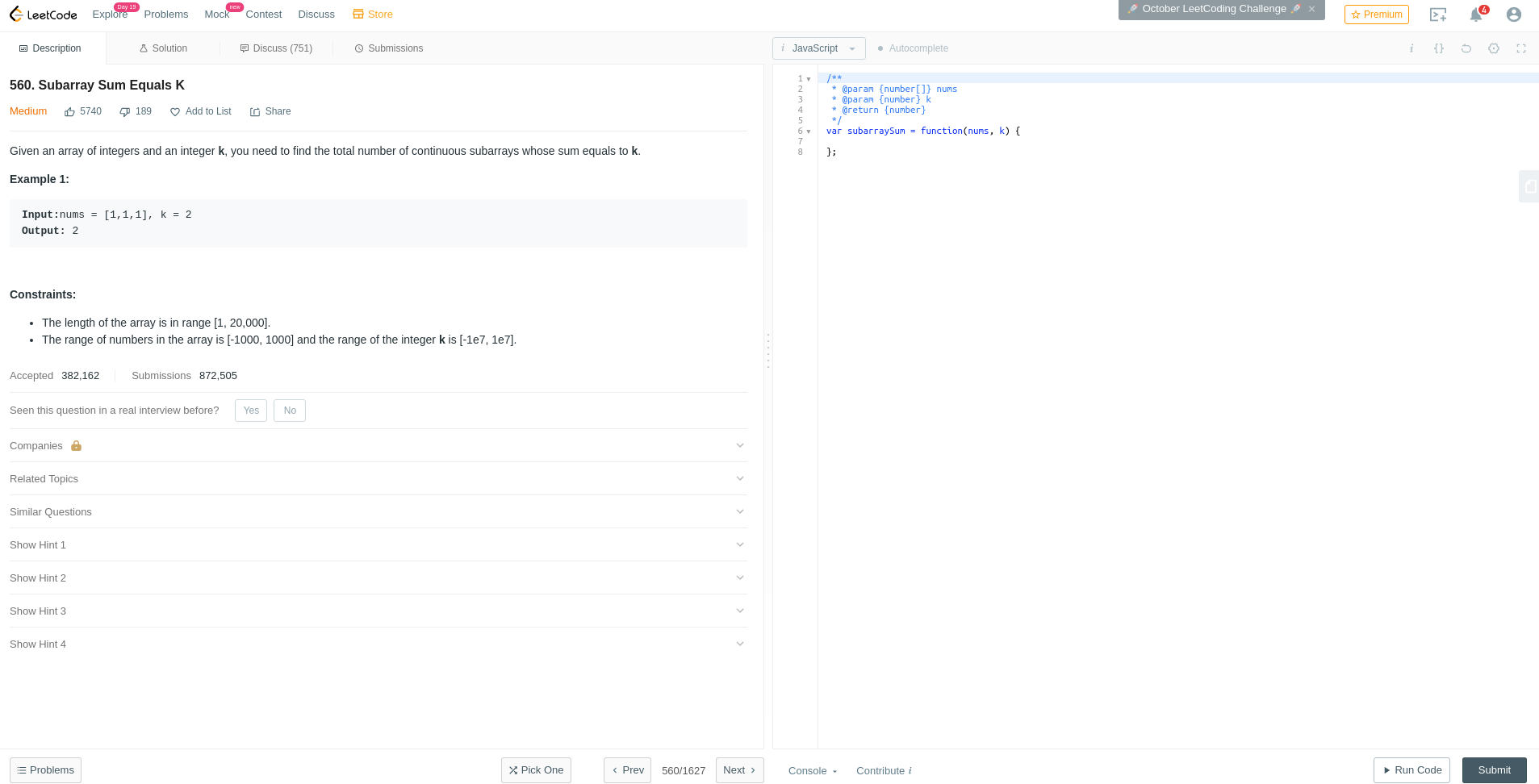Open the Discuss (751) tab
The height and width of the screenshot is (784, 1539).
[x=276, y=48]
